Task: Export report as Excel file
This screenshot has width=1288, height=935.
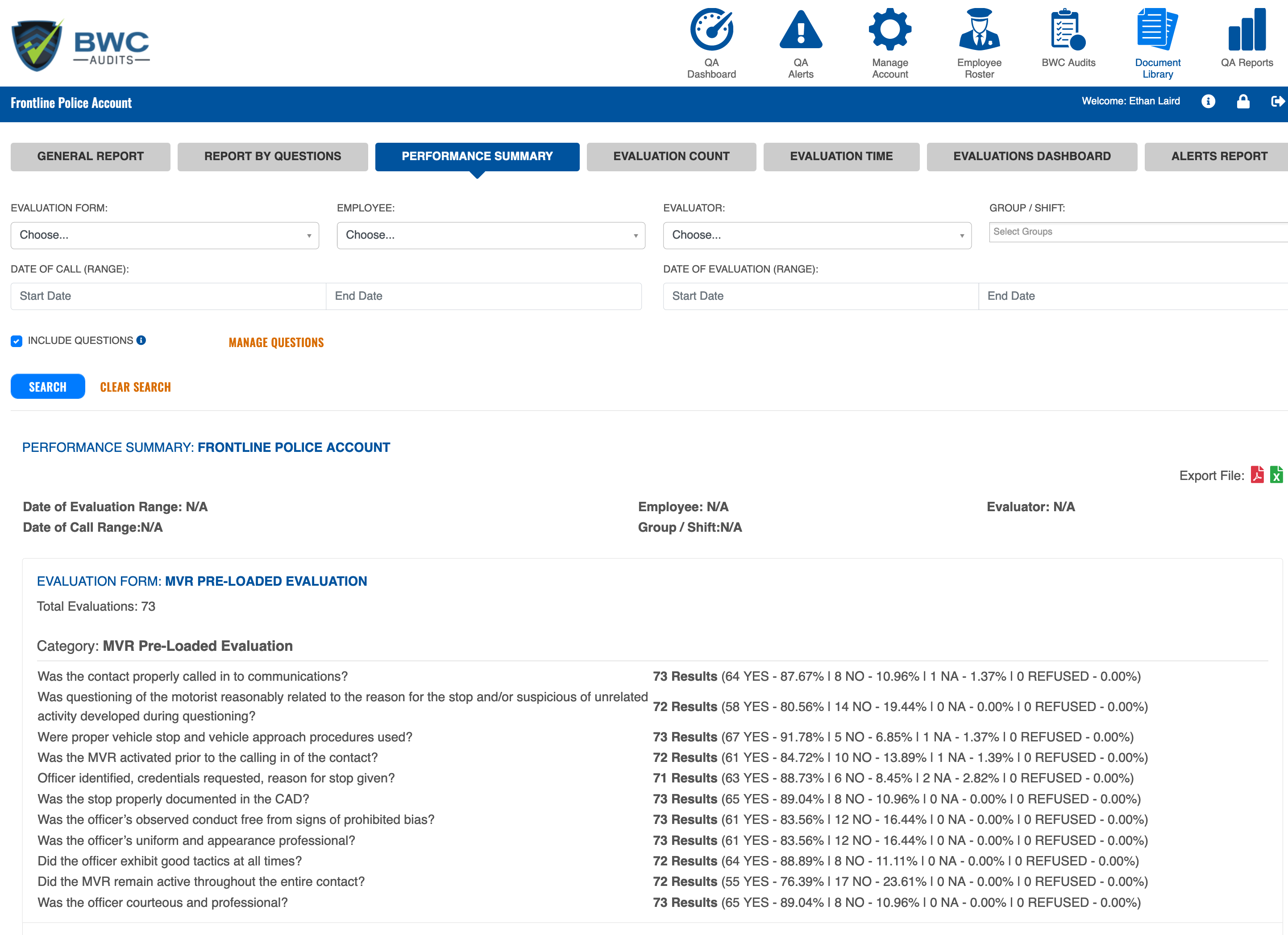Action: 1276,475
